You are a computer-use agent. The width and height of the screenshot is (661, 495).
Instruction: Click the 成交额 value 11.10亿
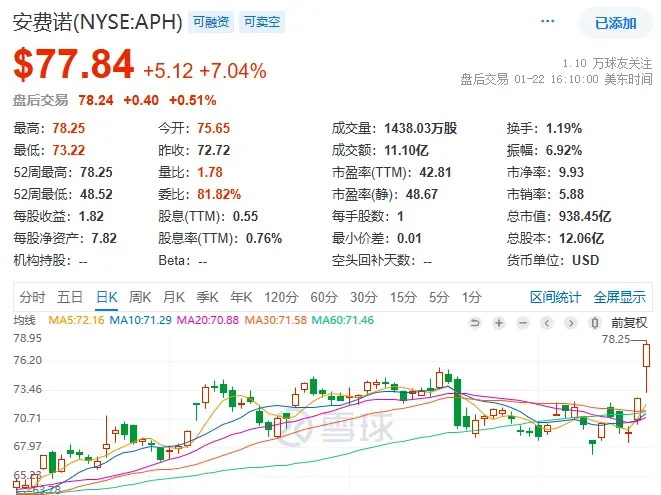pyautogui.click(x=406, y=150)
